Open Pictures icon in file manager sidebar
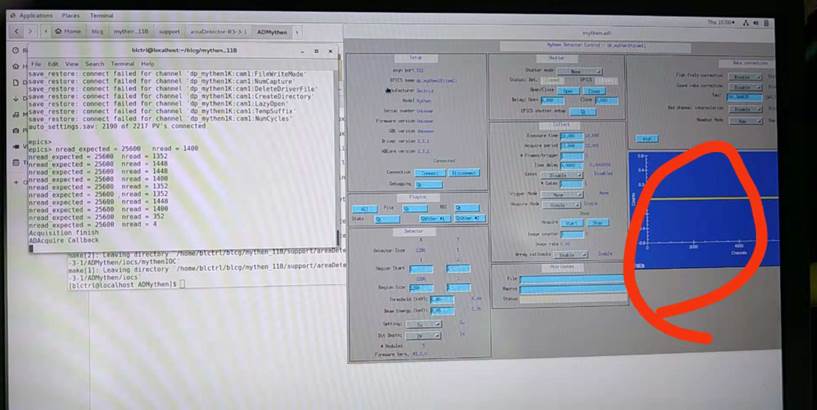Image resolution: width=817 pixels, height=410 pixels. [16, 130]
